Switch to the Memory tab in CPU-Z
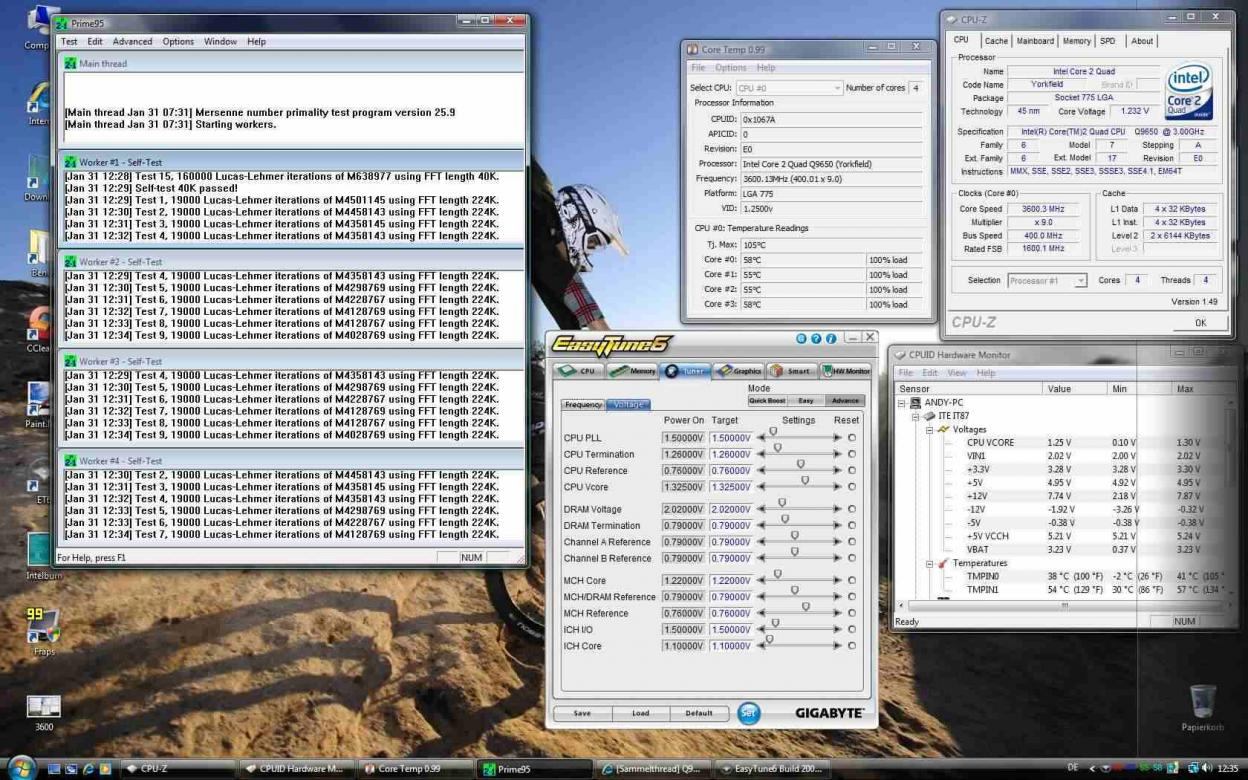The image size is (1248, 780). (1077, 41)
